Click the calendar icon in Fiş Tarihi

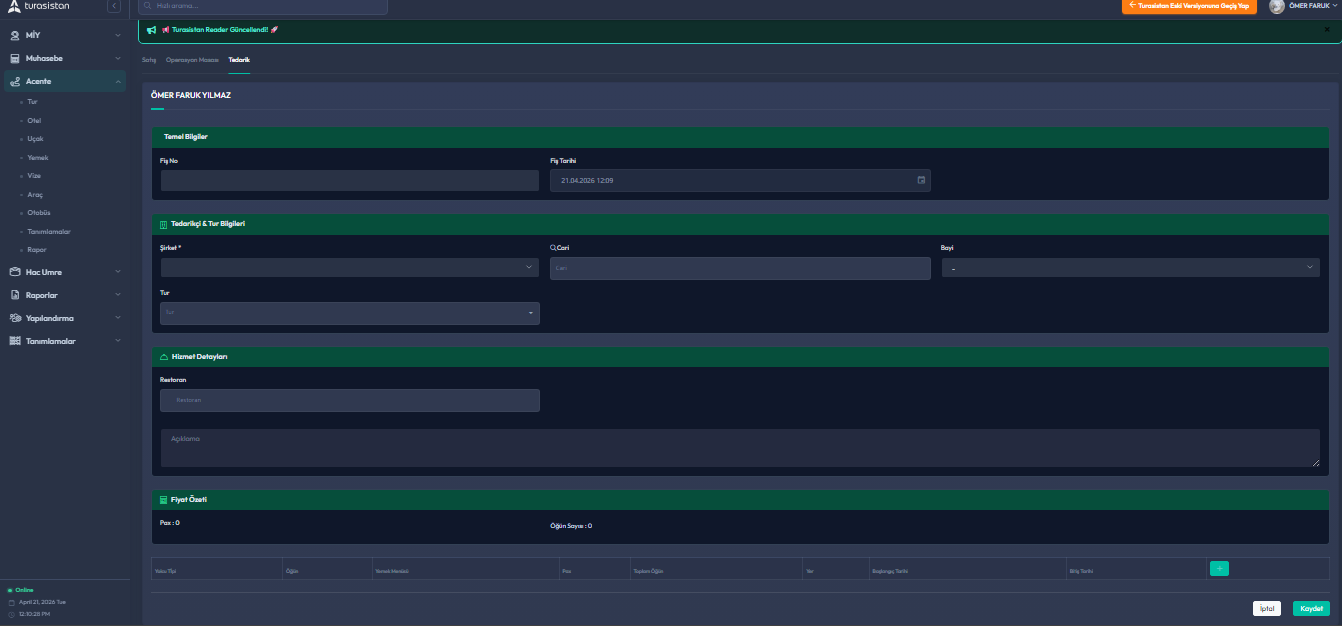(x=921, y=180)
